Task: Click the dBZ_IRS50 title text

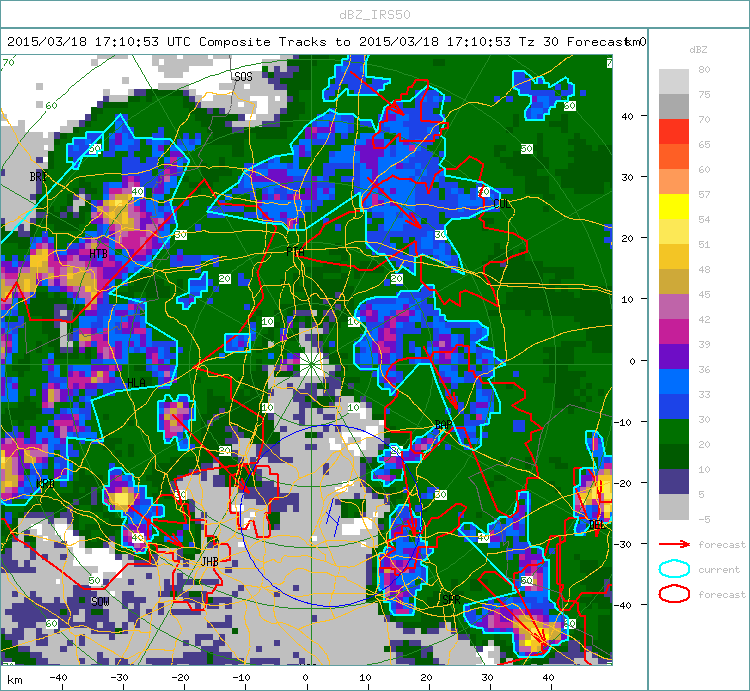Action: [x=375, y=15]
